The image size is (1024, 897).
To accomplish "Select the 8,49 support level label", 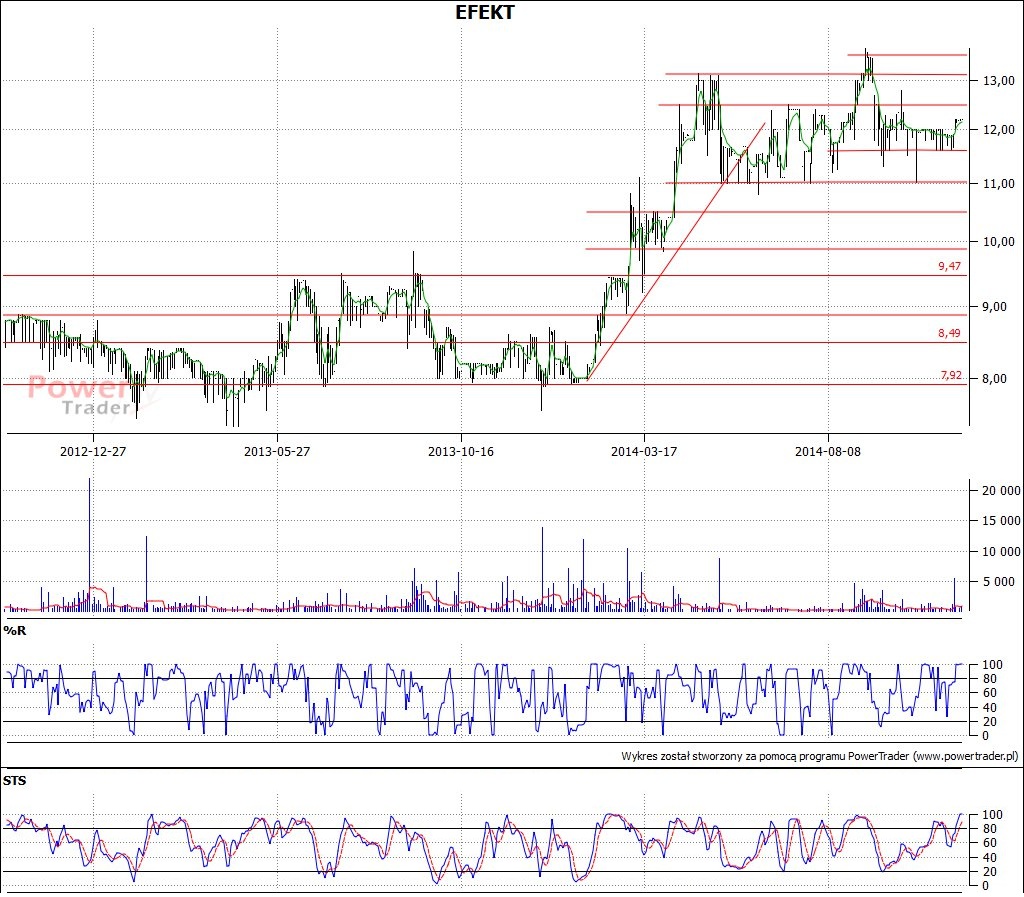I will (950, 333).
